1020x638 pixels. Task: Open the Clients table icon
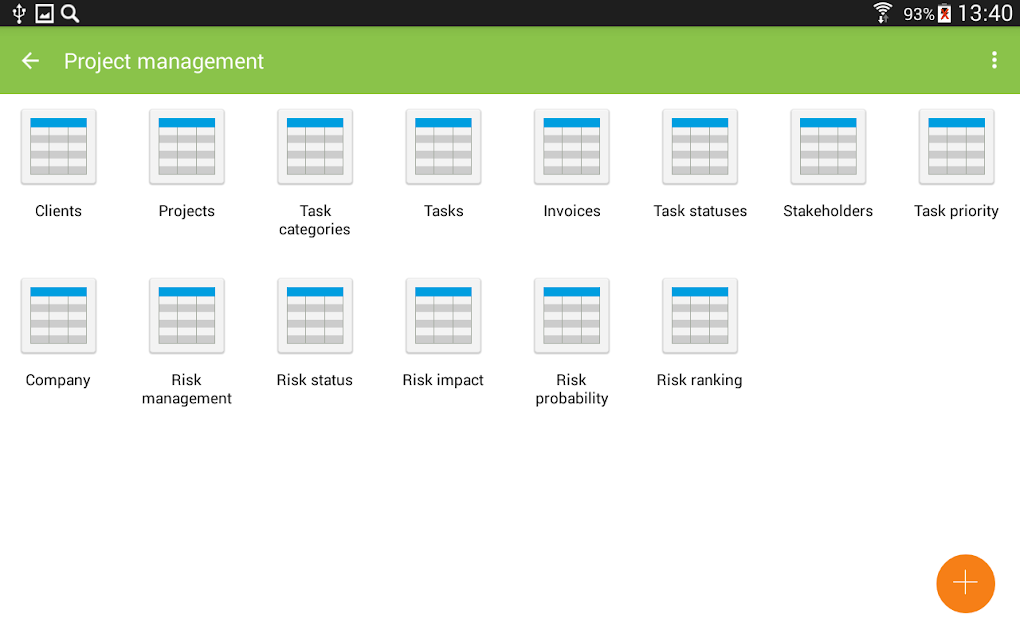pyautogui.click(x=59, y=147)
